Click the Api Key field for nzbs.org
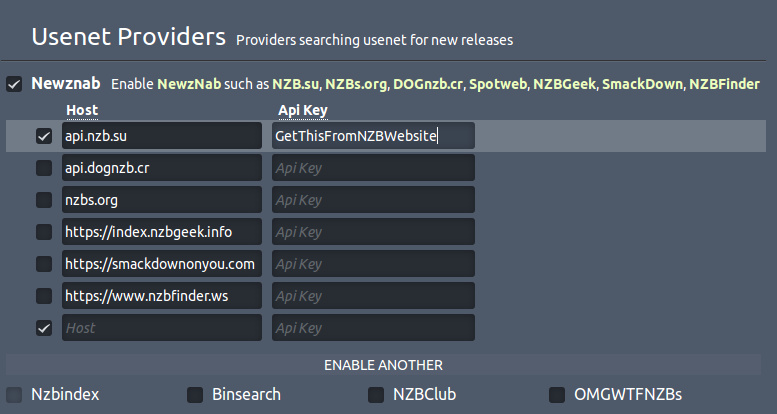777x414 pixels. point(373,200)
